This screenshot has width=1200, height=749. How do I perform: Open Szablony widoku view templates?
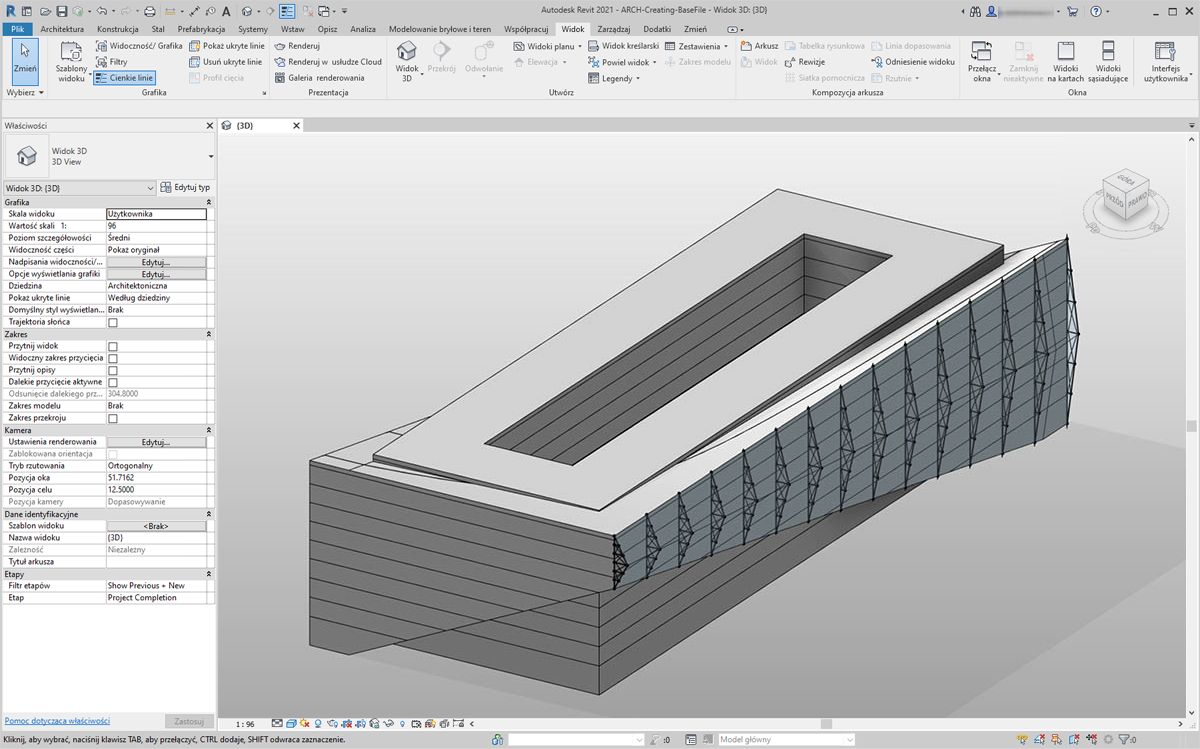[x=71, y=62]
